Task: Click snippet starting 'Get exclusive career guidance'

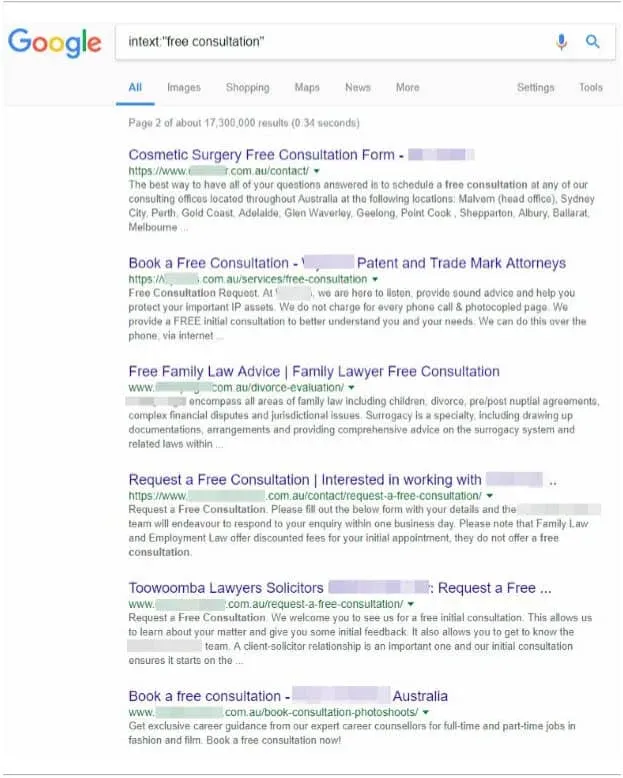Action: (x=352, y=733)
